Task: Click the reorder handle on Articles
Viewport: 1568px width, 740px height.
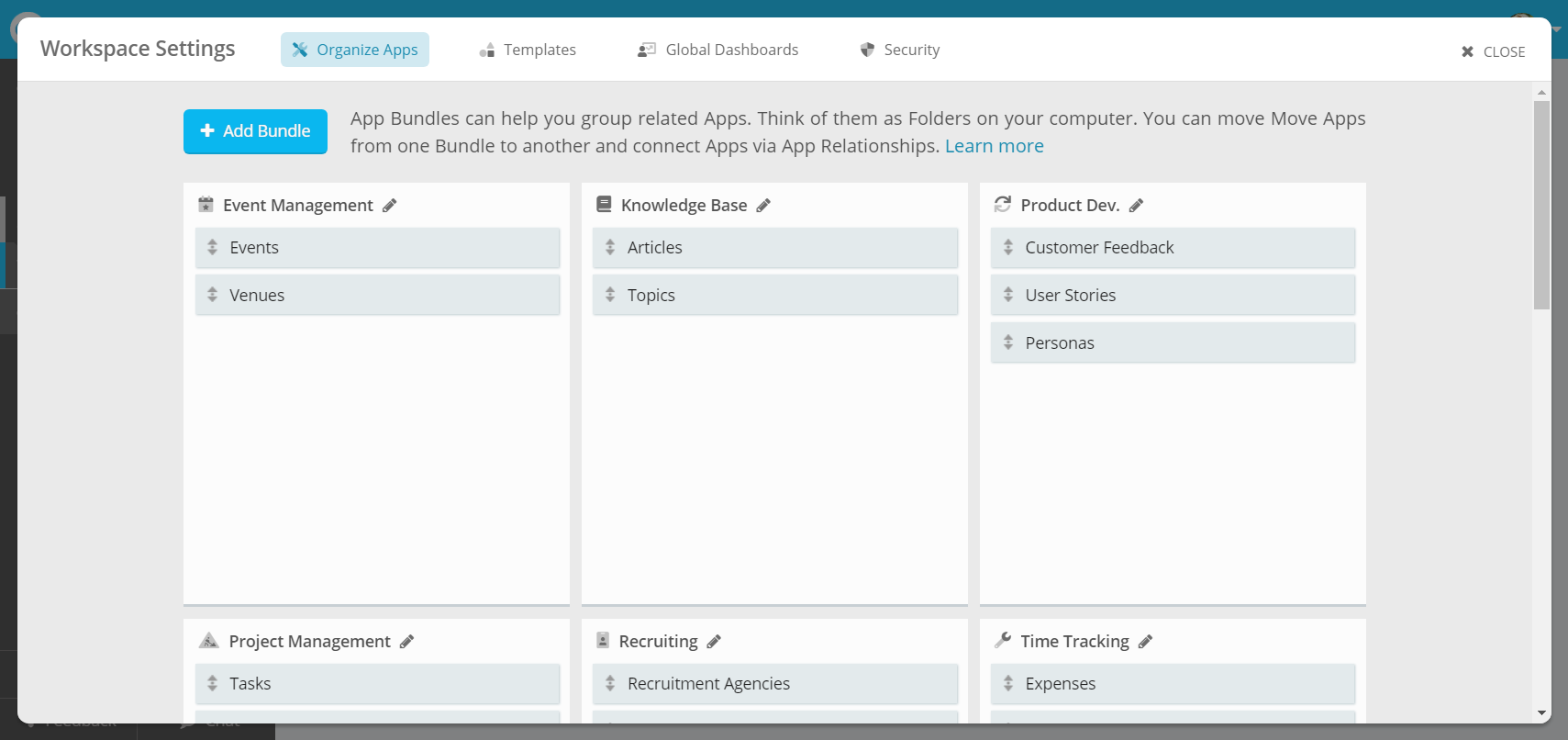Action: coord(610,248)
